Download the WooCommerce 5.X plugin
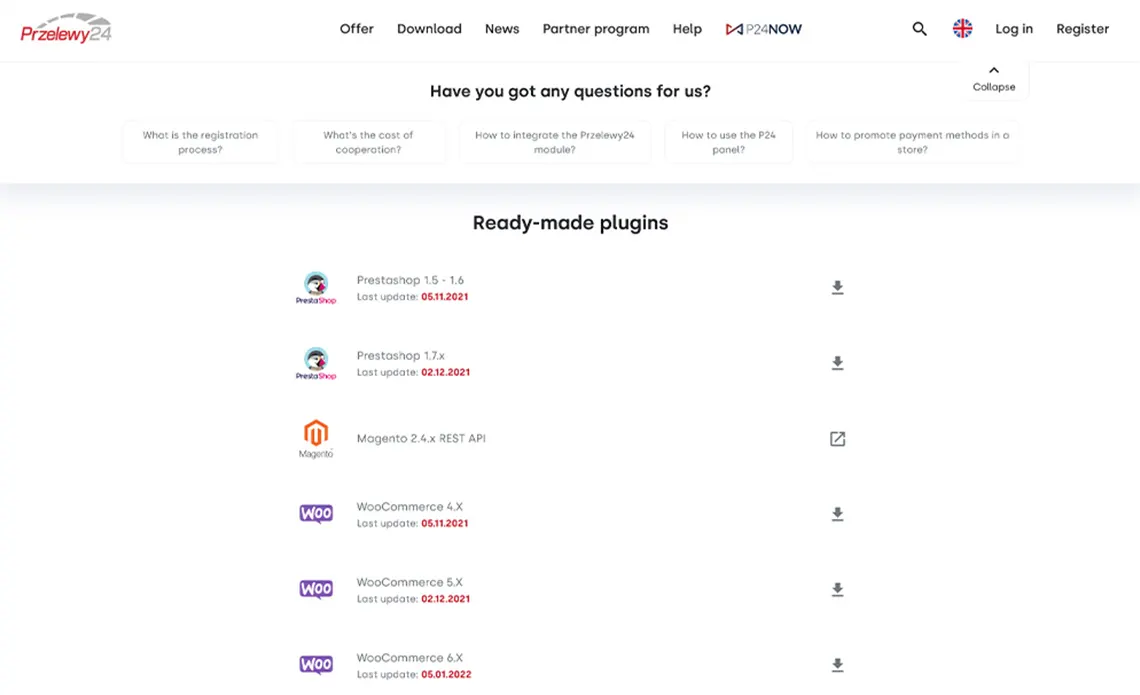This screenshot has height=695, width=1140. point(838,590)
